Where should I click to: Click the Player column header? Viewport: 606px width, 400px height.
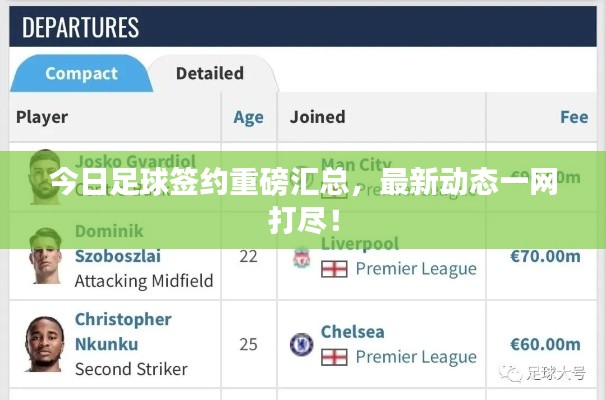[x=41, y=117]
